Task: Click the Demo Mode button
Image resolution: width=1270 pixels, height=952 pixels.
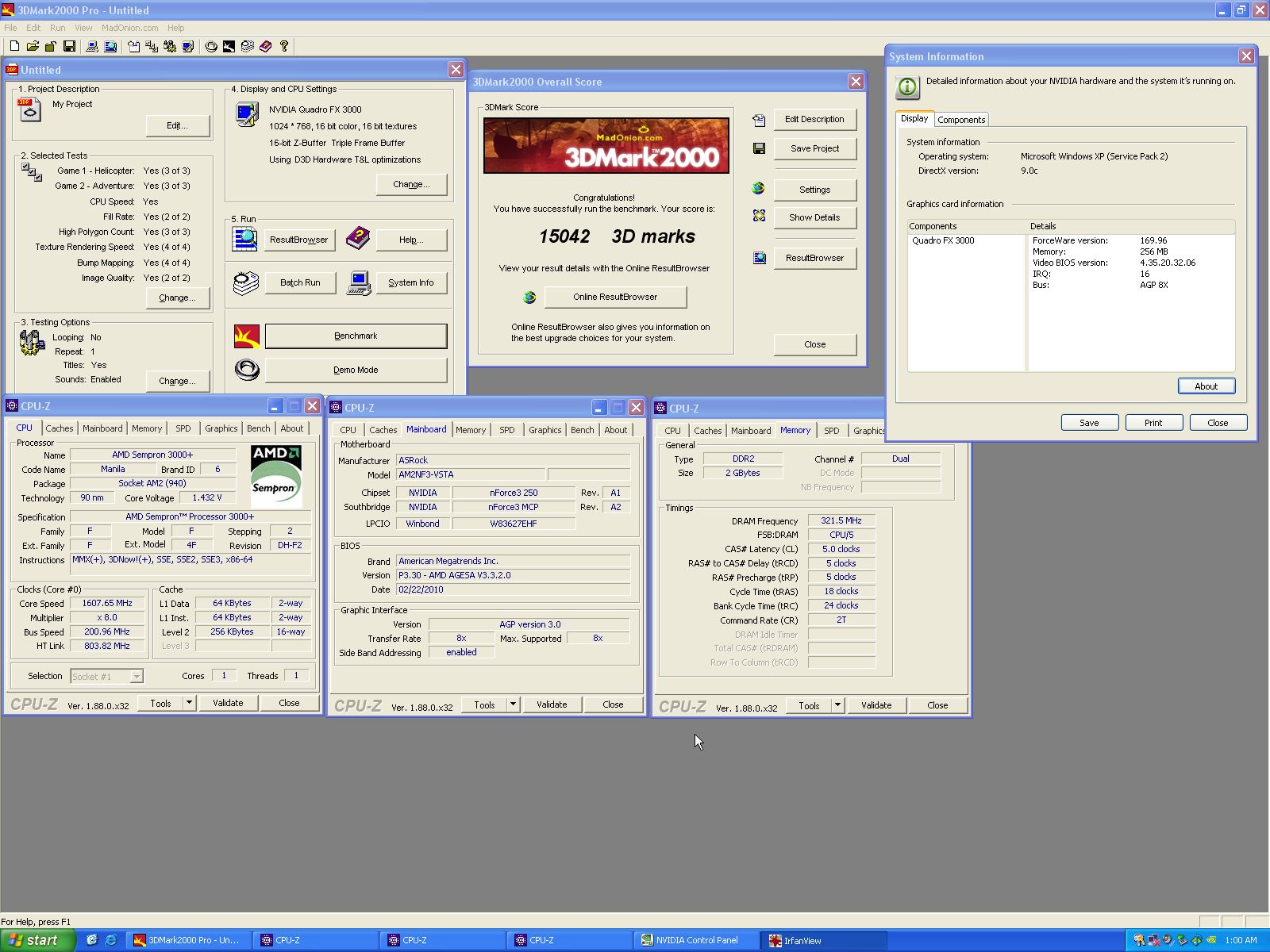Action: [x=356, y=370]
